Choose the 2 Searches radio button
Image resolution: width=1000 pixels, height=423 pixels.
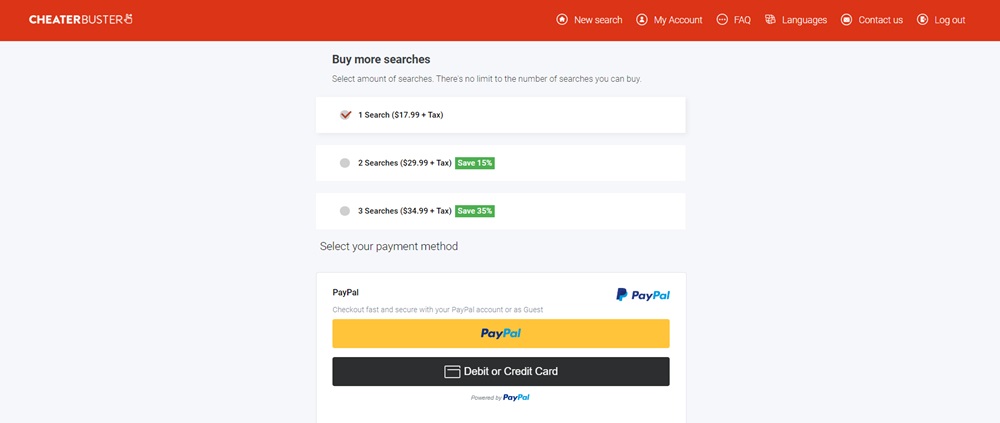point(345,163)
